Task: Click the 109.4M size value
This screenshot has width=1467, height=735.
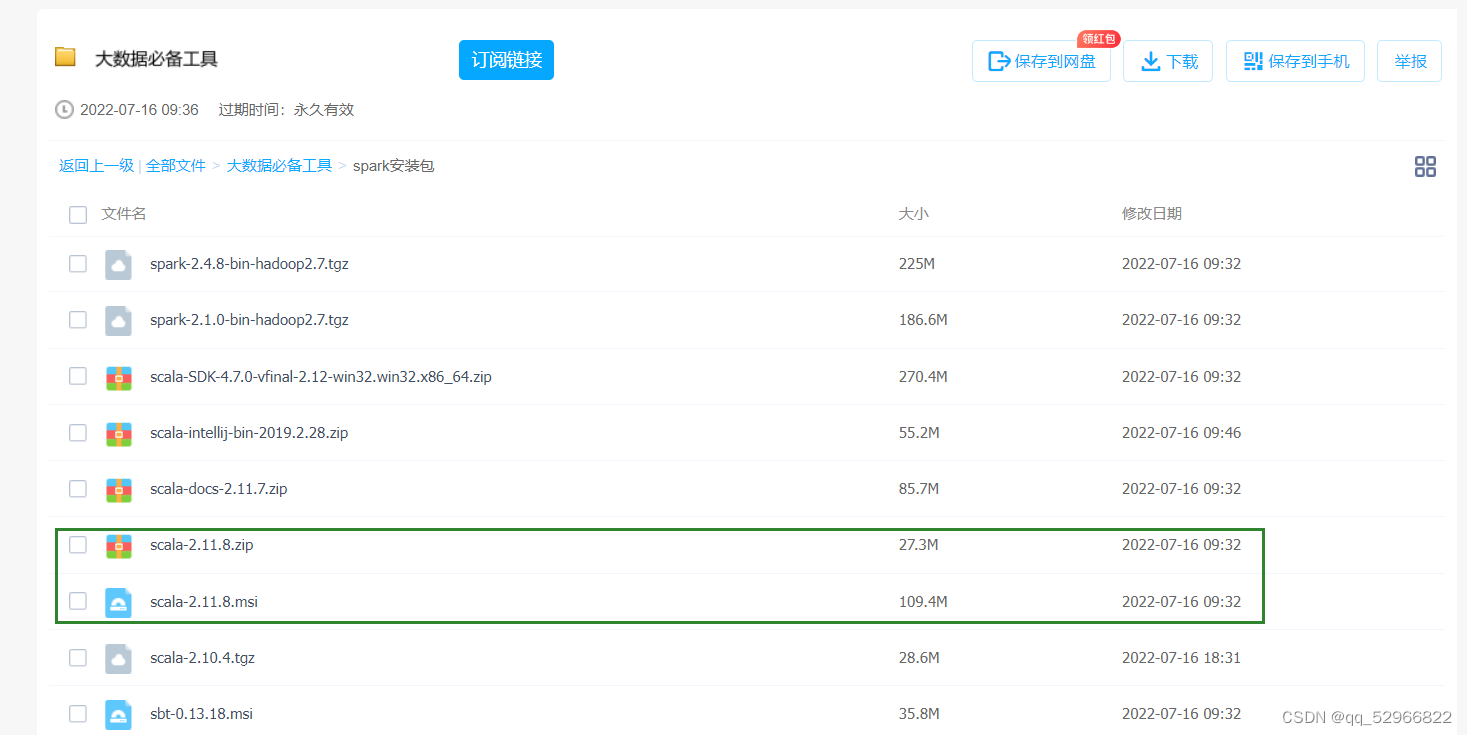Action: 923,602
